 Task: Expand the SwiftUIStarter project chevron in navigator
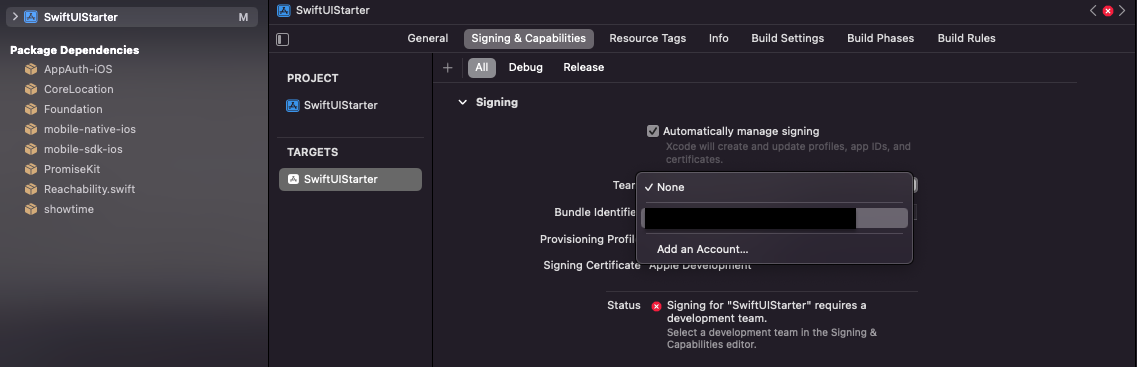pos(15,17)
